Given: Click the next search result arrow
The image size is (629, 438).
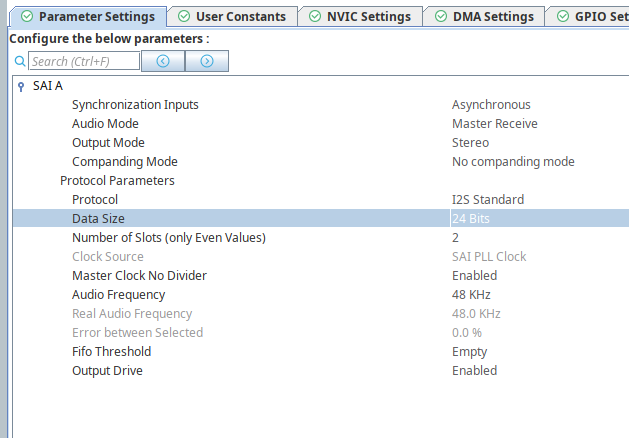Looking at the screenshot, I should [207, 61].
